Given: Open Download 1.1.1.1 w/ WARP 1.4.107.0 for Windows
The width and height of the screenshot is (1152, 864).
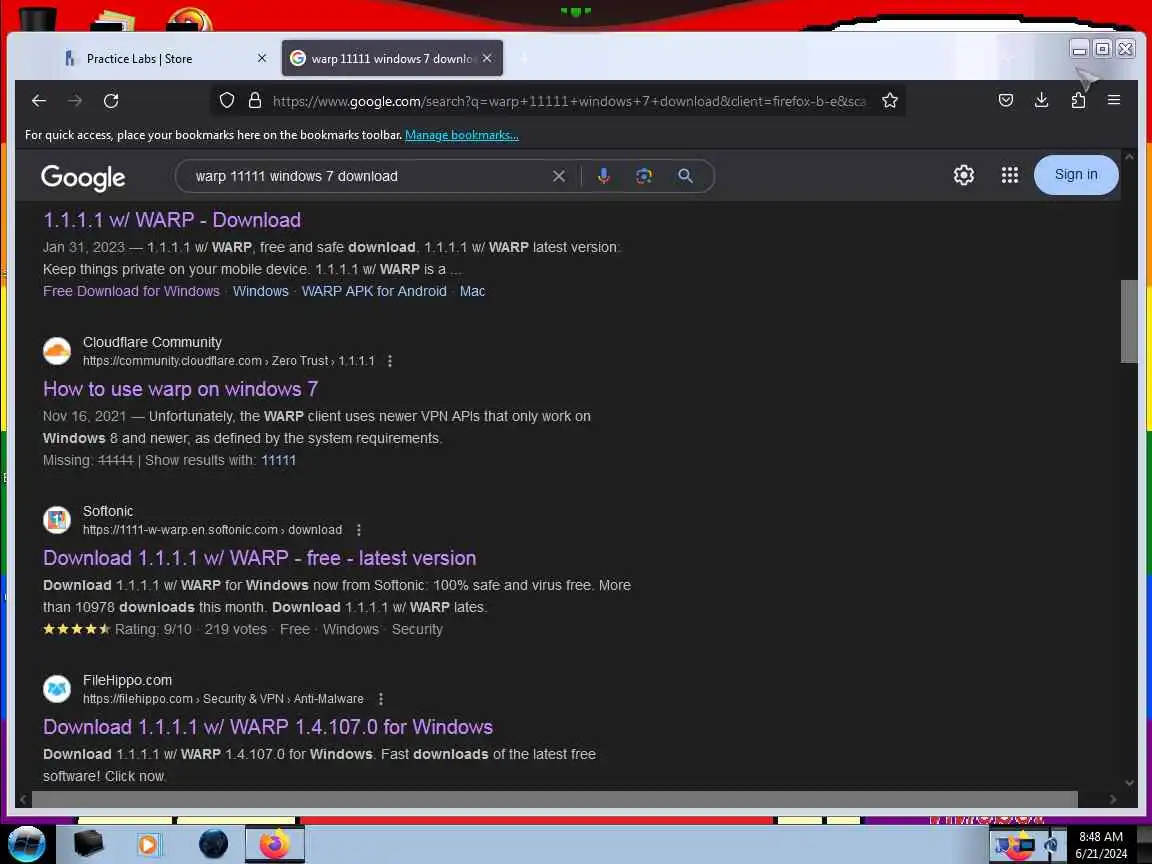Looking at the screenshot, I should pyautogui.click(x=267, y=727).
